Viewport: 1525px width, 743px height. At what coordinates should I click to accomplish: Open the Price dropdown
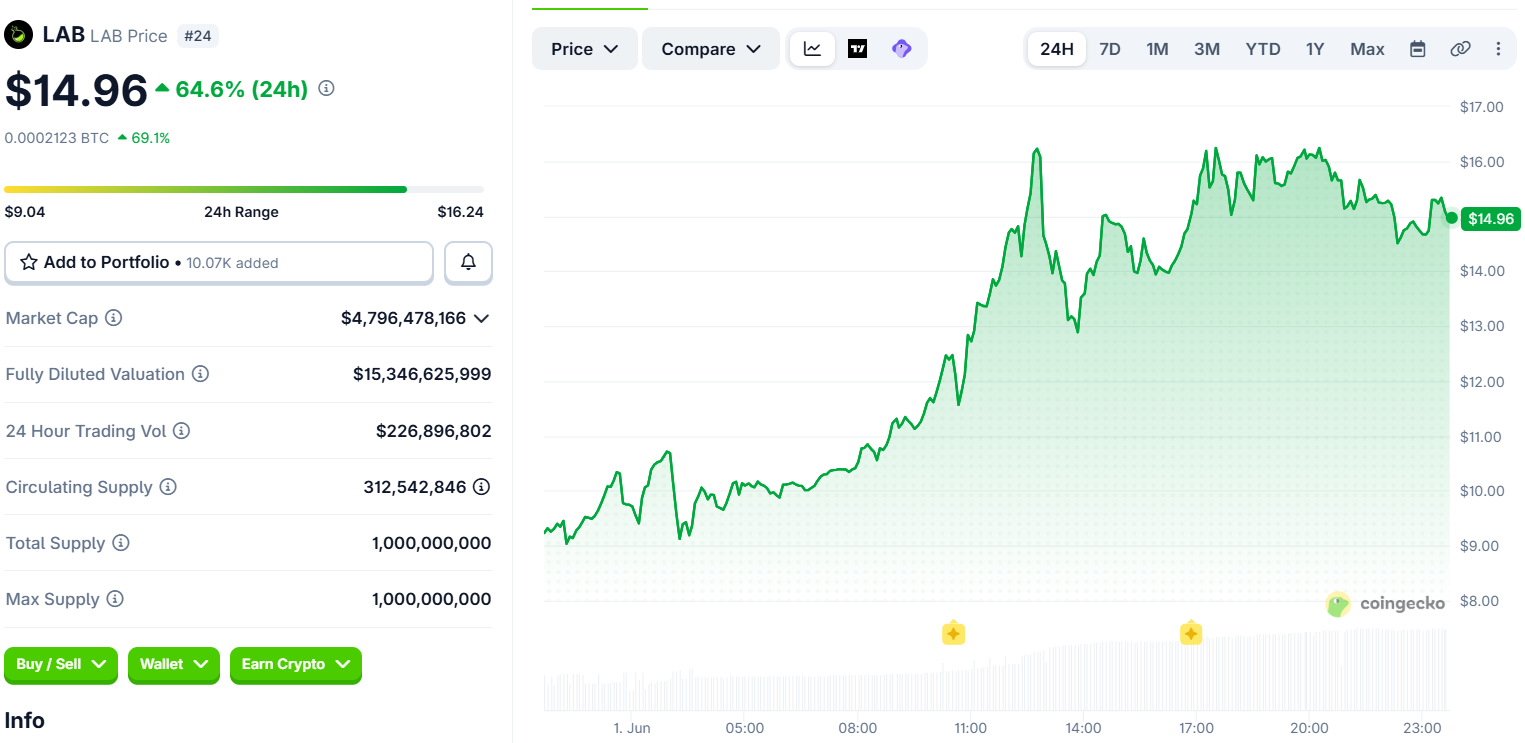pos(585,49)
